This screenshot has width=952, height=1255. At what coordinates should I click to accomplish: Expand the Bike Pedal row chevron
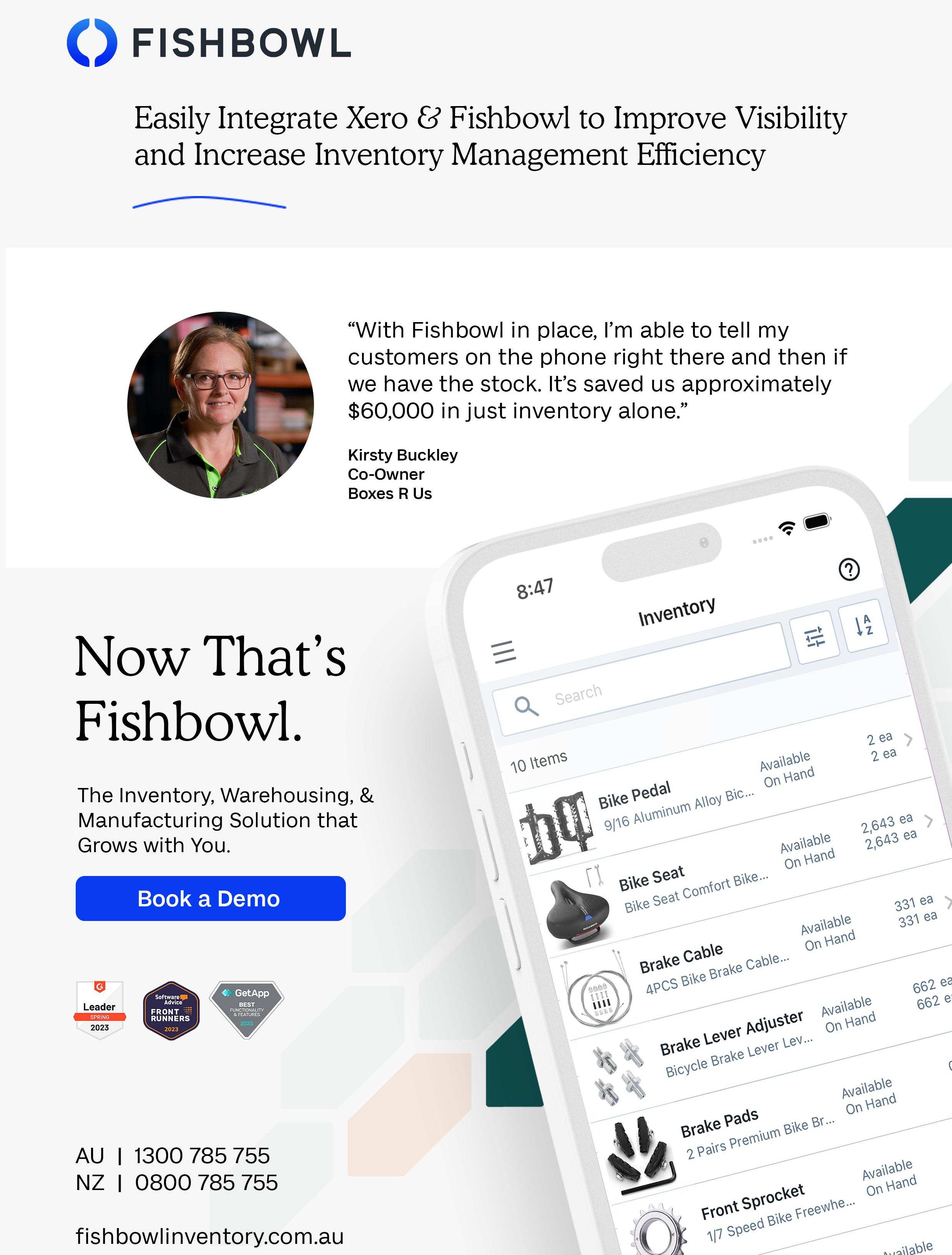pyautogui.click(x=908, y=739)
